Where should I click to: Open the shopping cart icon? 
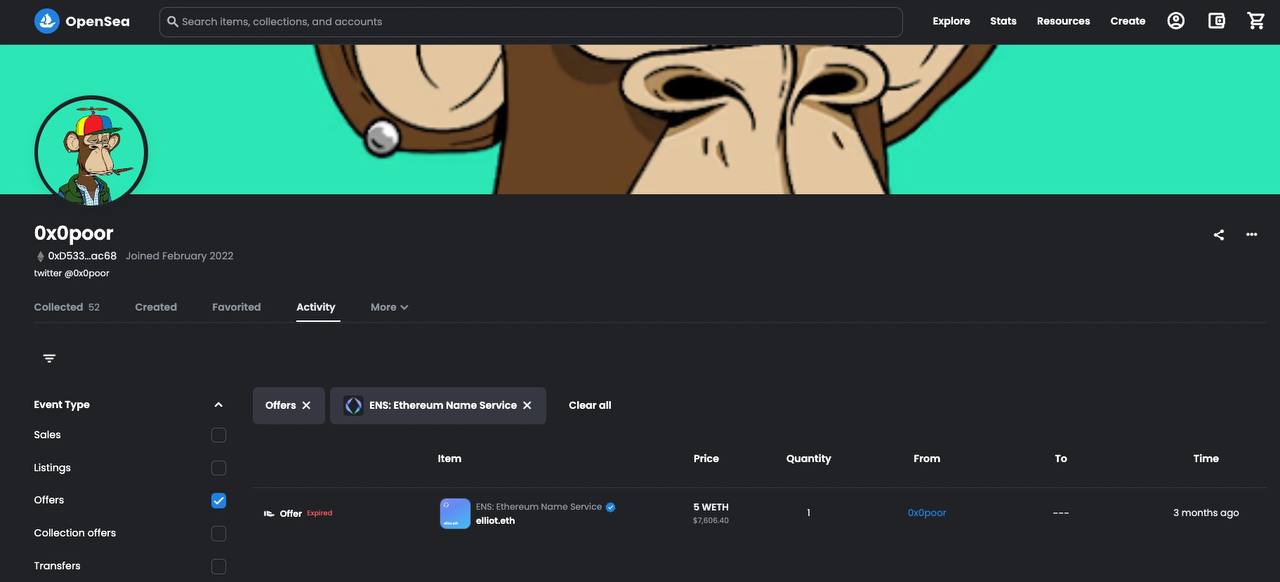coord(1256,21)
